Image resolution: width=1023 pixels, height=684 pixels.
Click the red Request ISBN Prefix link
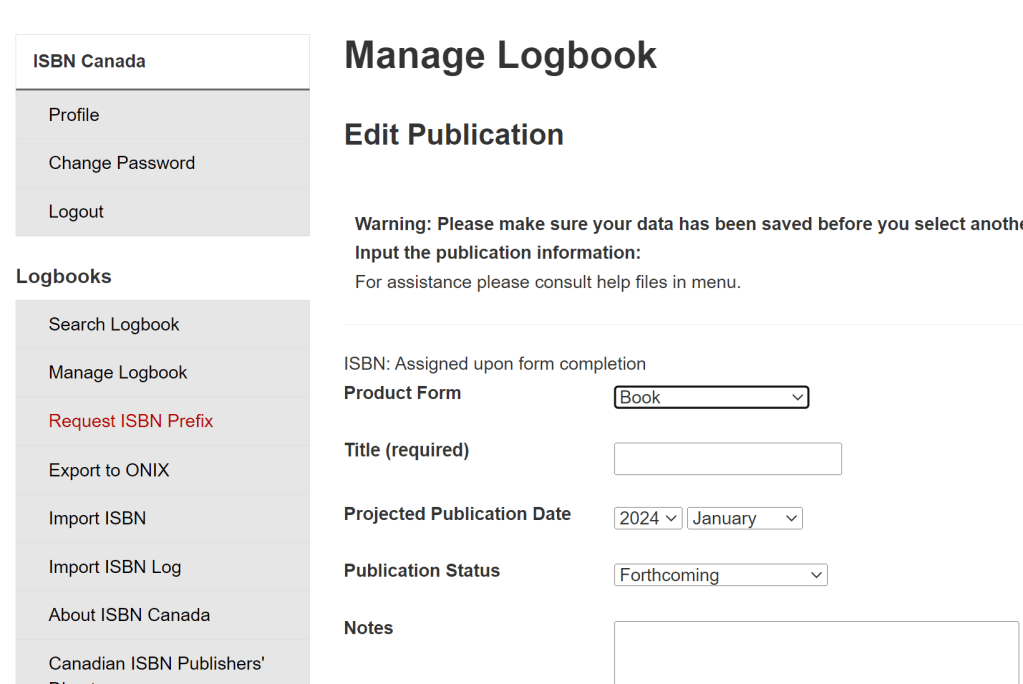pos(131,421)
